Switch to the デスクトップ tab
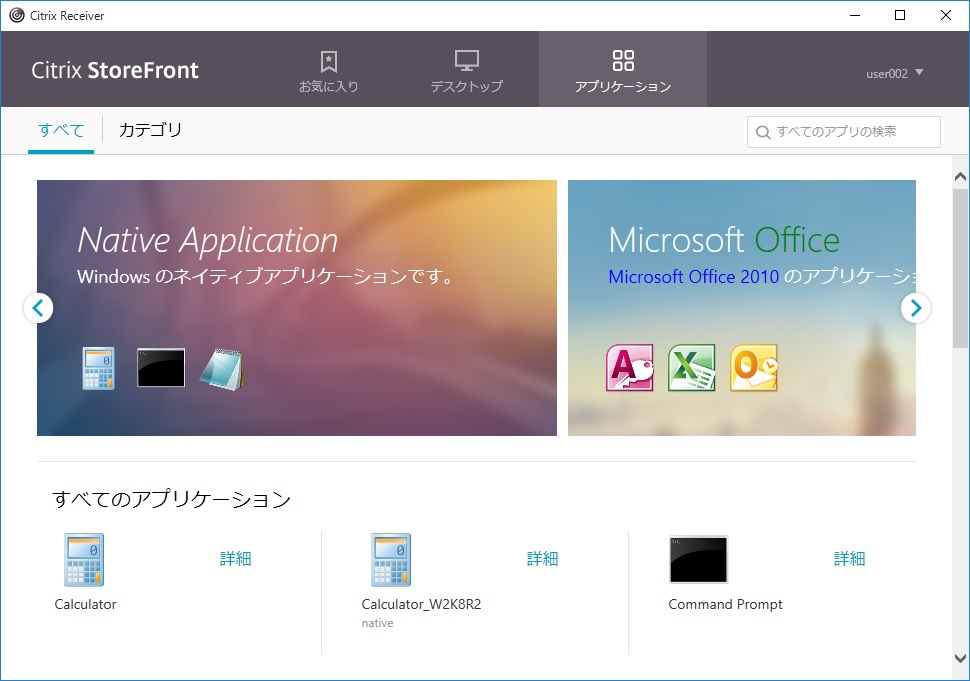The image size is (970, 681). (x=466, y=71)
